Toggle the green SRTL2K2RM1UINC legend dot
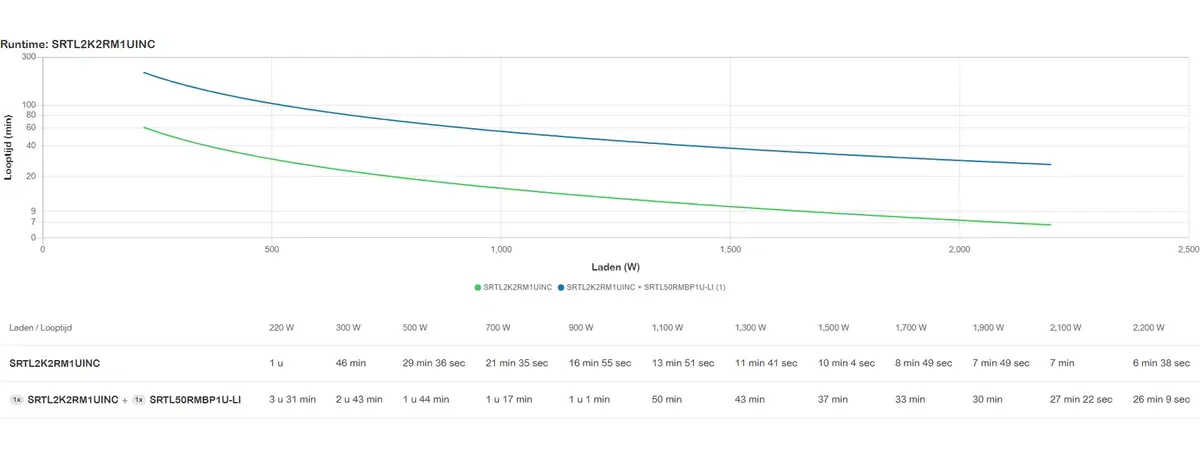1200x459 pixels. [478, 288]
